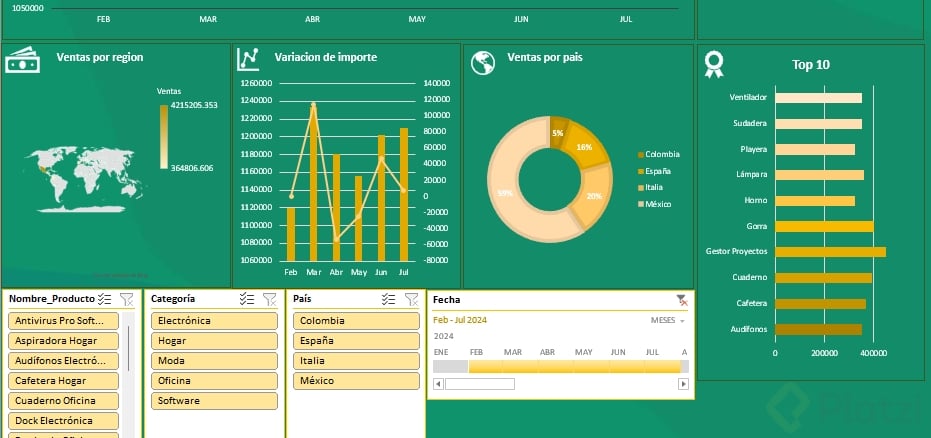
Task: Select Dock Electrónica product
Action: coord(64,421)
